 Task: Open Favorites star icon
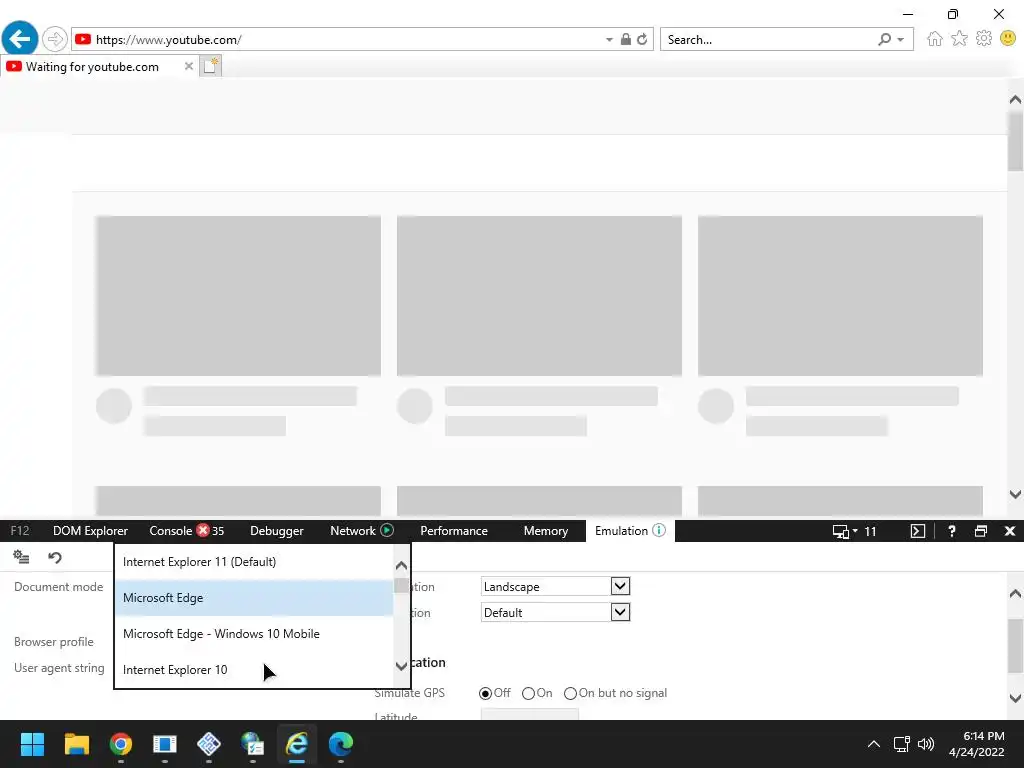[x=959, y=39]
